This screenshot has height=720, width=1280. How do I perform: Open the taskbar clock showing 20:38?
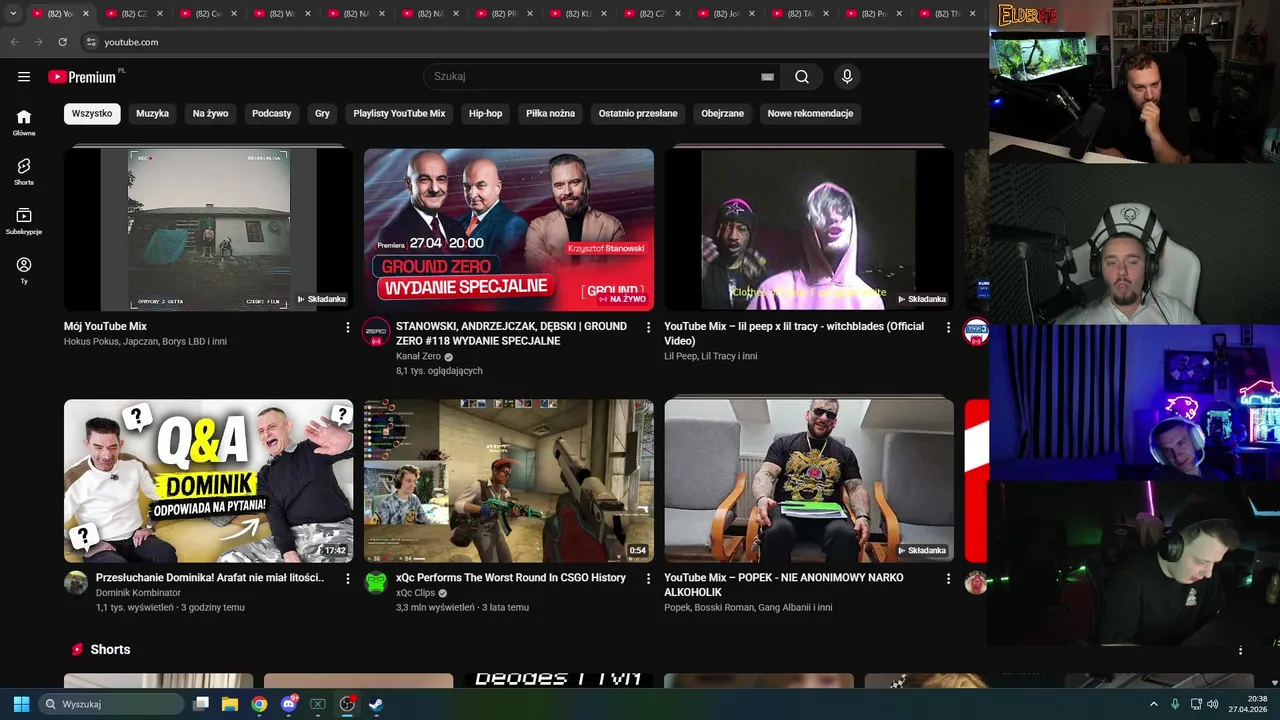(x=1248, y=704)
